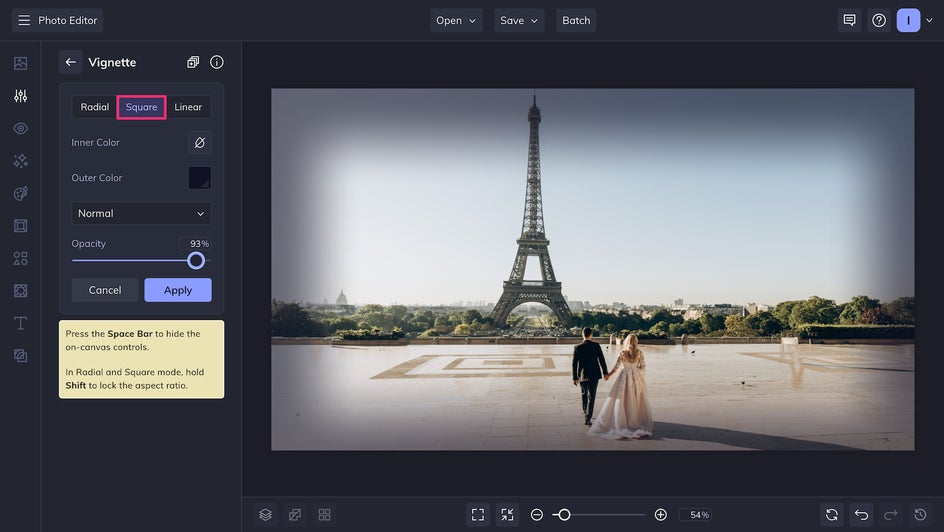Open the Graphics shapes sidebar icon

[x=20, y=258]
